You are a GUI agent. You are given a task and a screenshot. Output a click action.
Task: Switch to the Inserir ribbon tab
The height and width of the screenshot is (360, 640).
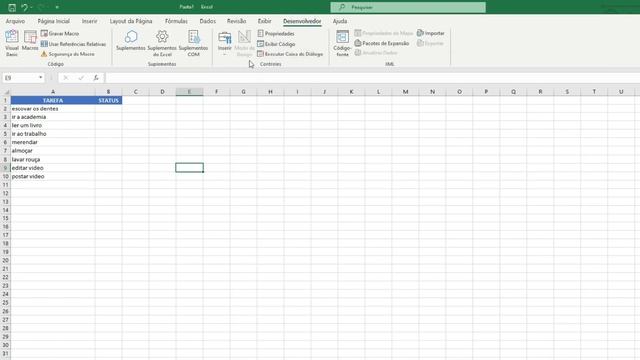[89, 21]
